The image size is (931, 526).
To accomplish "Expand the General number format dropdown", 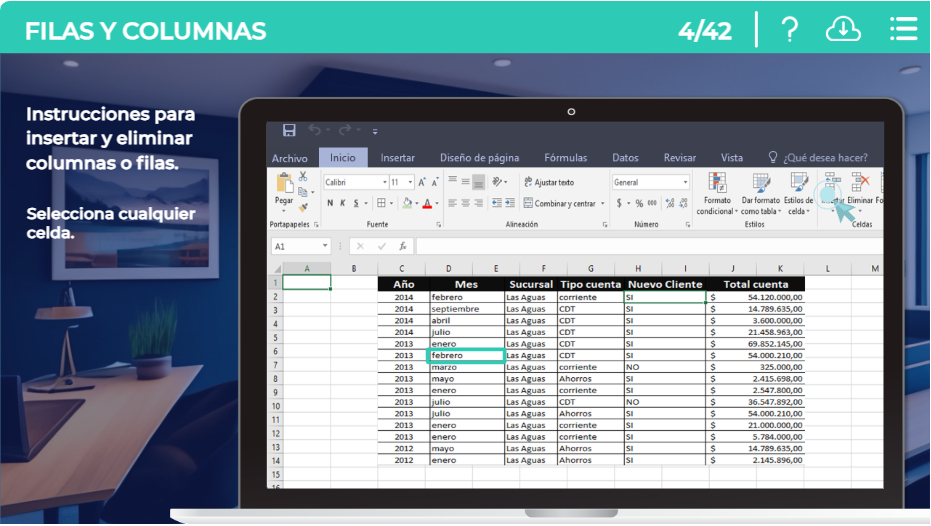I will [685, 183].
